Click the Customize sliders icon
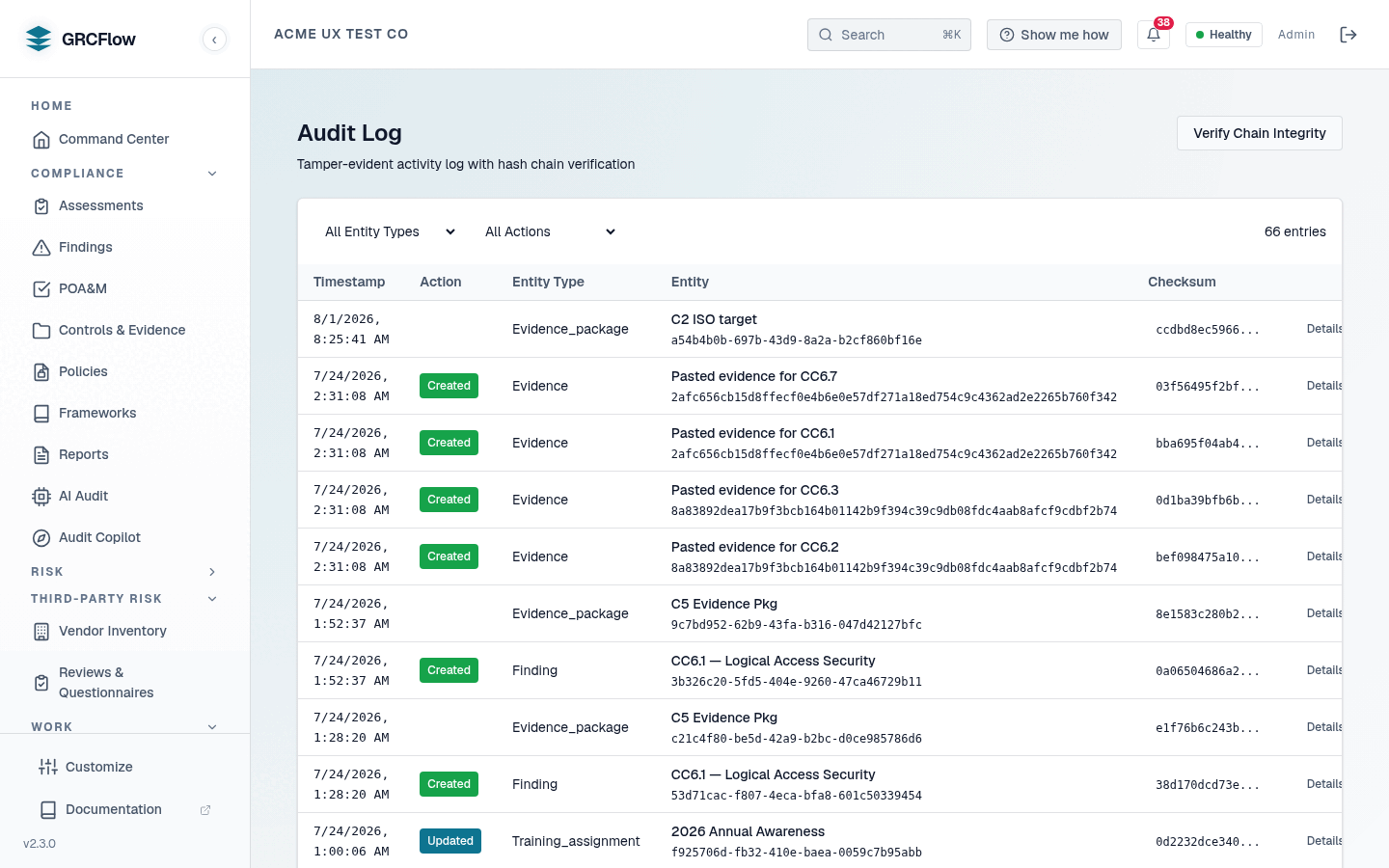 (x=48, y=767)
